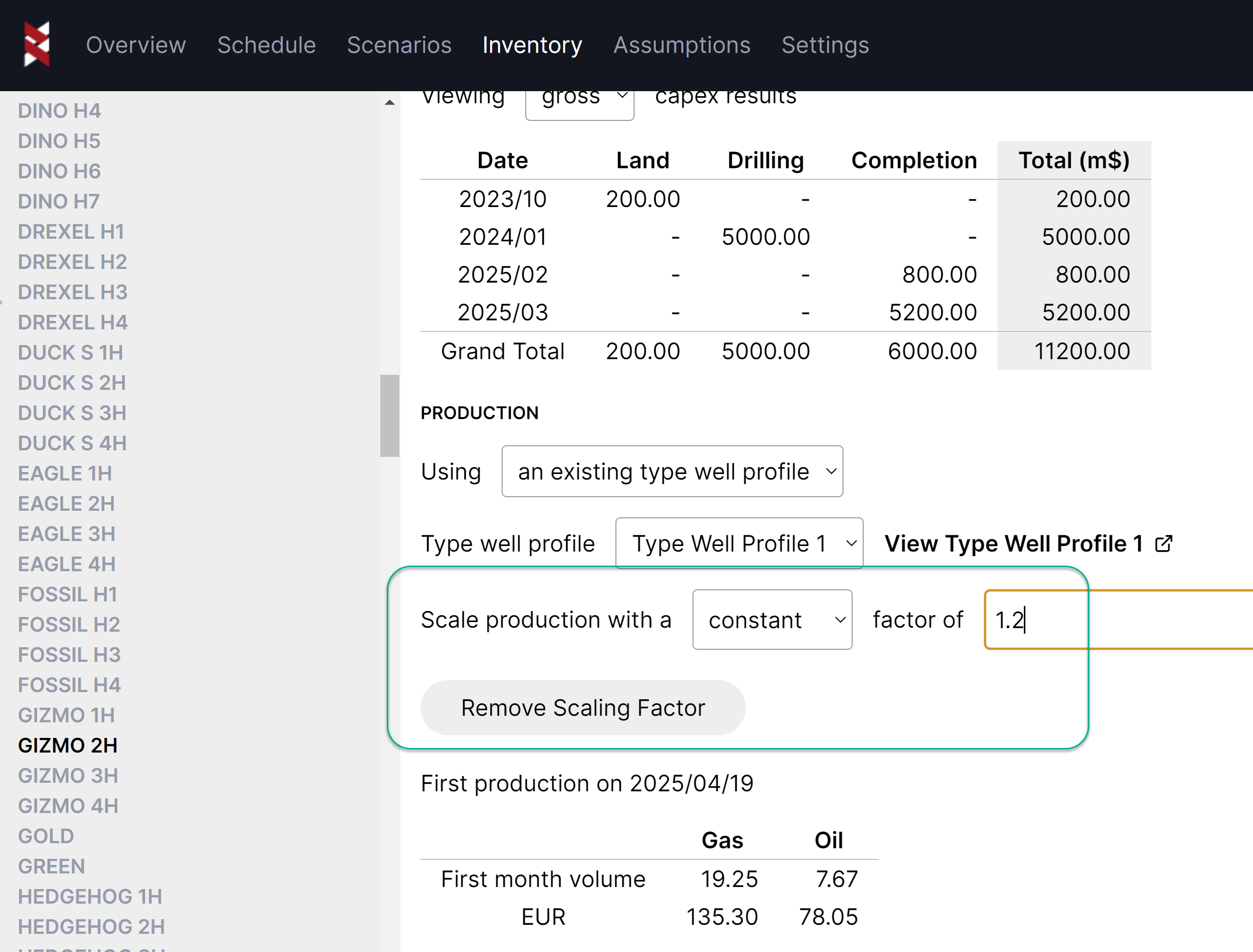Image resolution: width=1253 pixels, height=952 pixels.
Task: Open the Assumptions page
Action: click(x=681, y=45)
